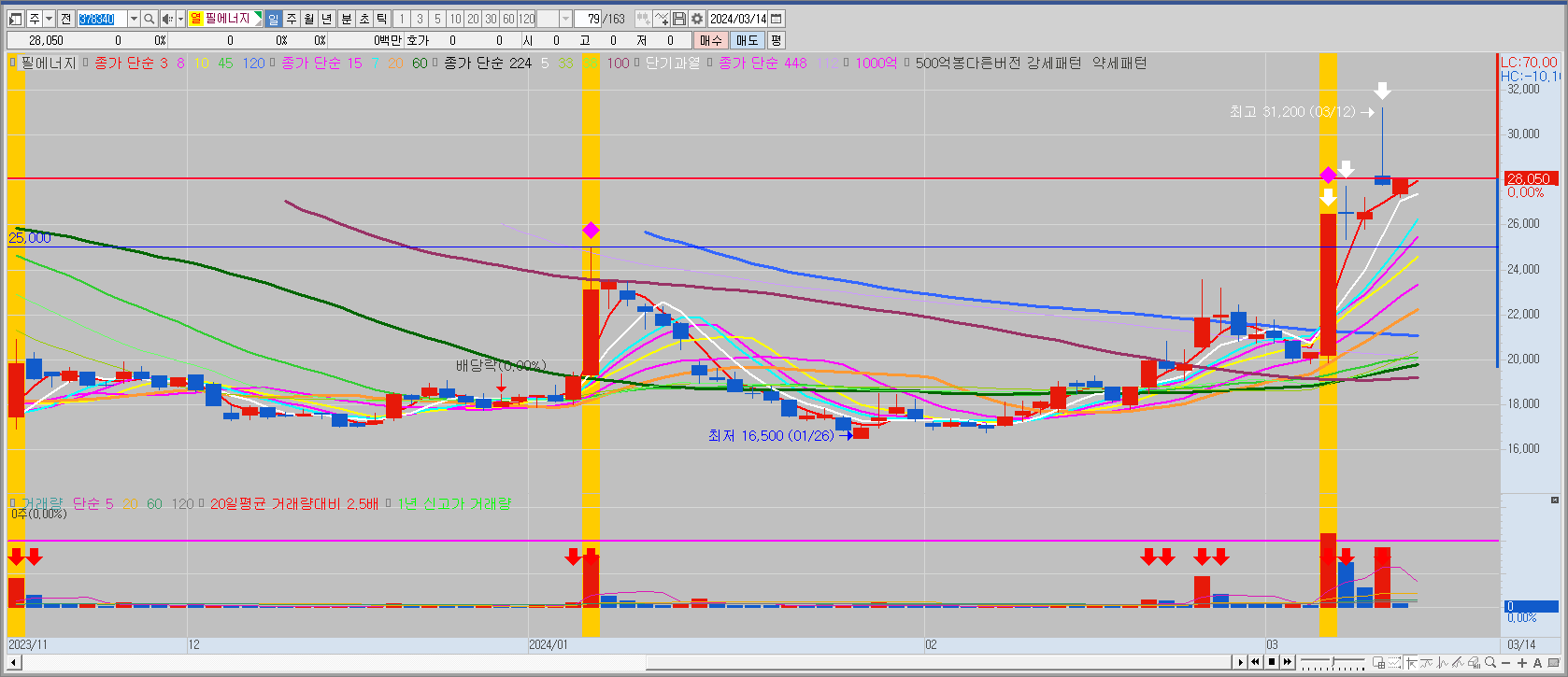
Task: Fast forward the chart replay
Action: 1288,662
